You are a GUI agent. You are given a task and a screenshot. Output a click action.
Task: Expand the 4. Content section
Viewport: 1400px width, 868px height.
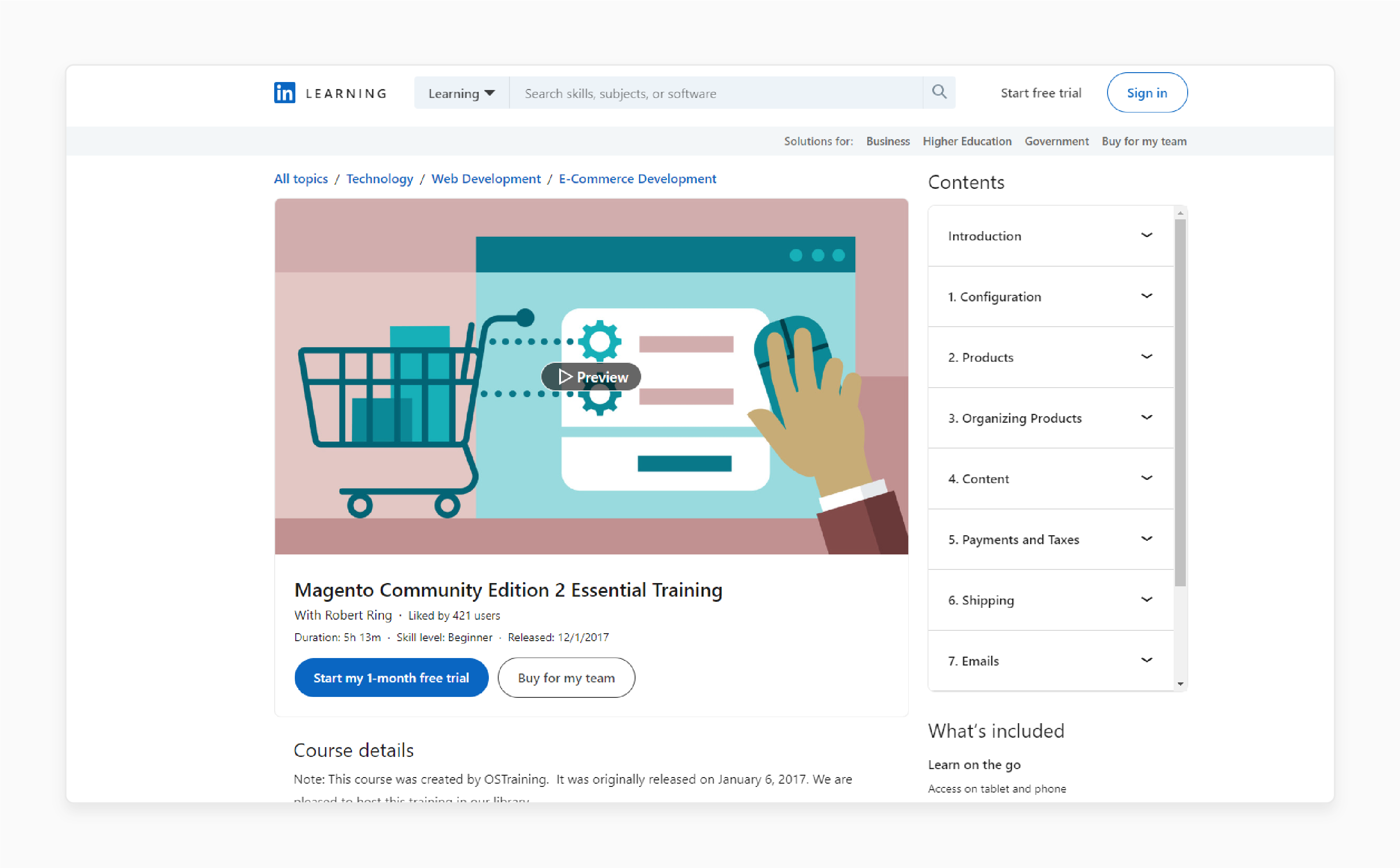[x=1050, y=479]
